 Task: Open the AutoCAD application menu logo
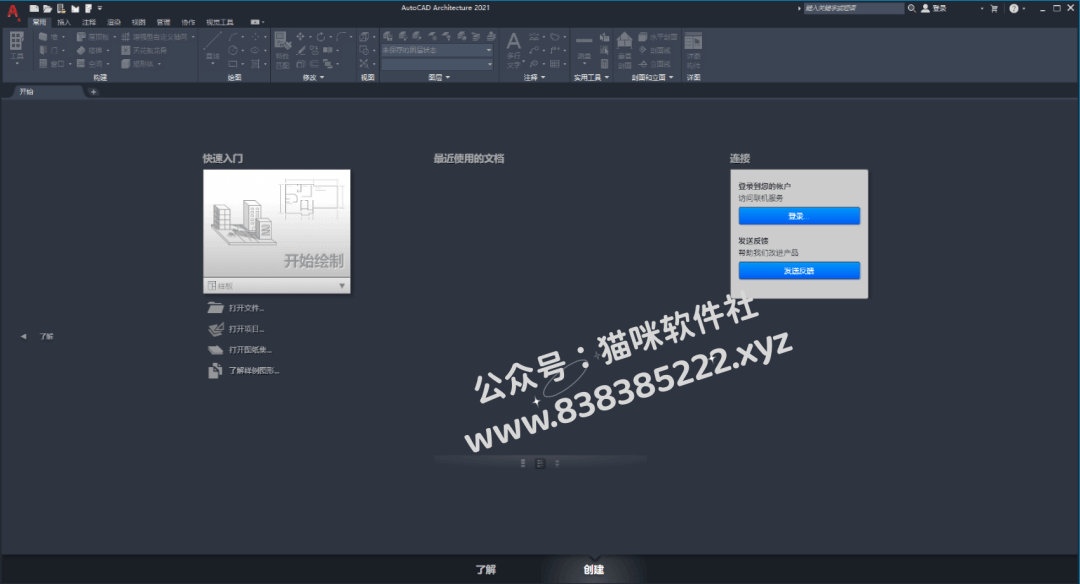(x=12, y=10)
